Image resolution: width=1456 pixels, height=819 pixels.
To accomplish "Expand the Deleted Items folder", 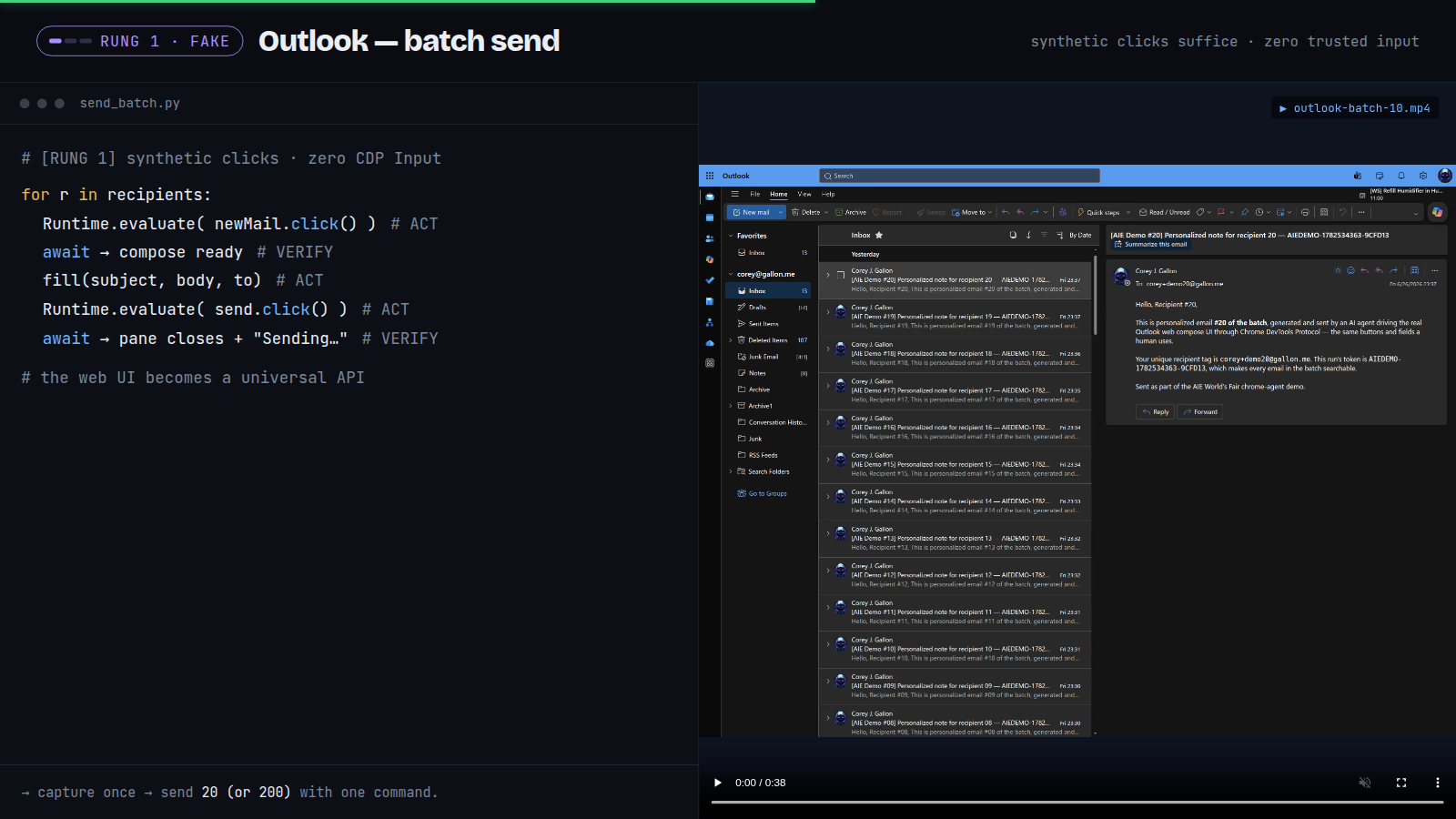I will tap(731, 340).
